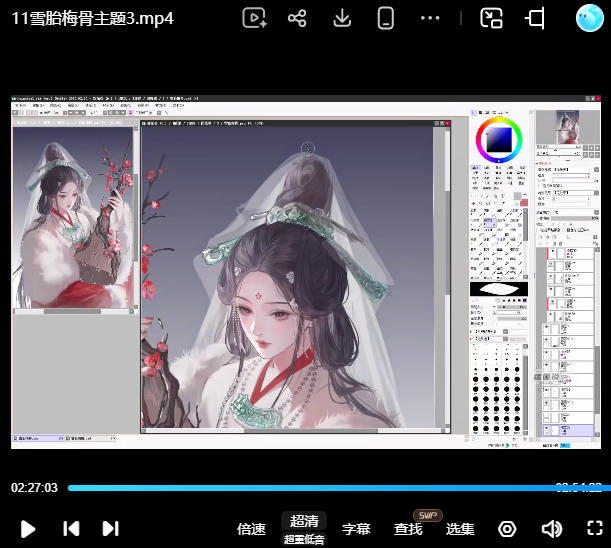
Task: Mute the video with speaker icon
Action: coord(552,529)
